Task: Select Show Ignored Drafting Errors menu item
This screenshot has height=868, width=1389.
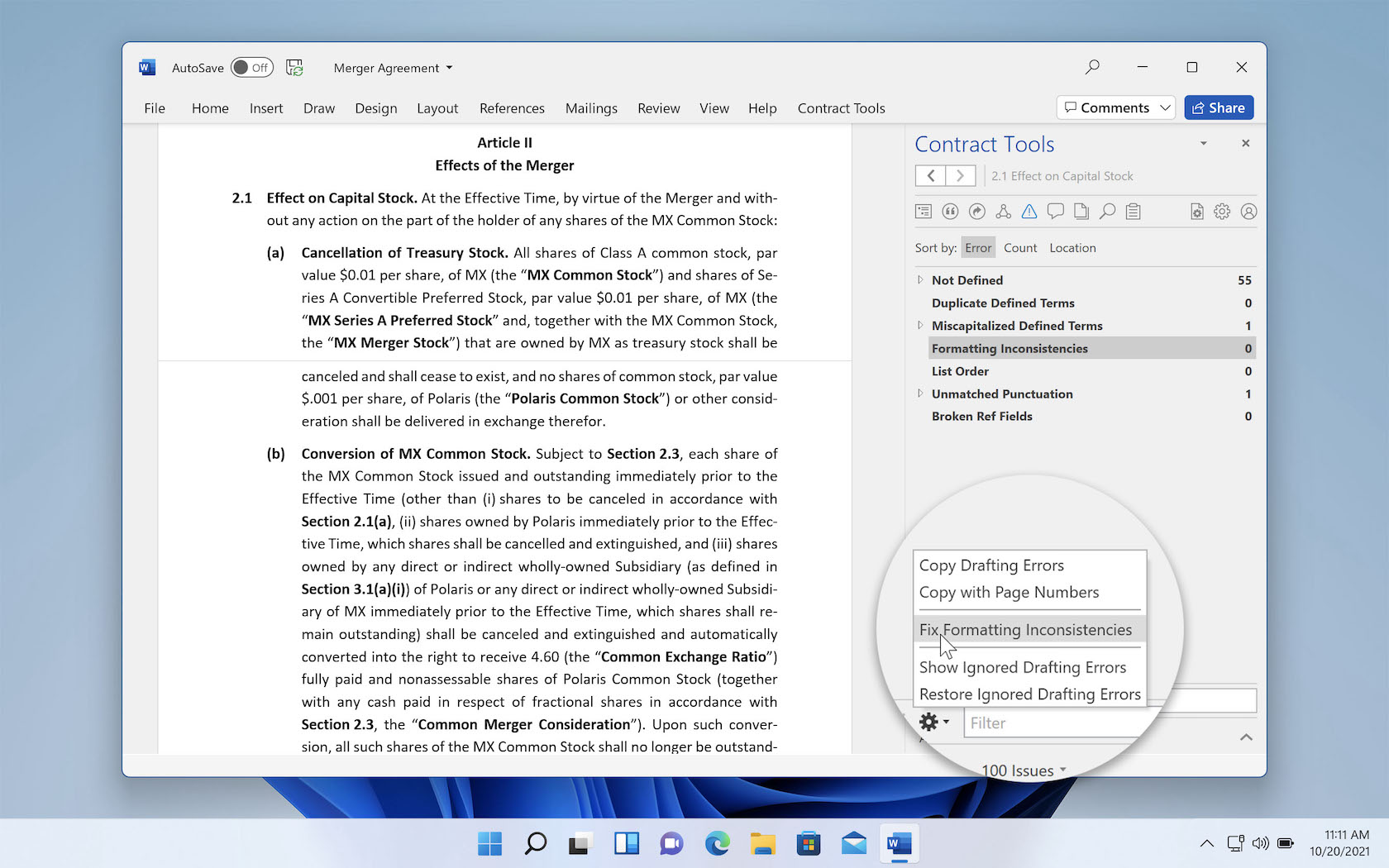Action: click(1029, 667)
